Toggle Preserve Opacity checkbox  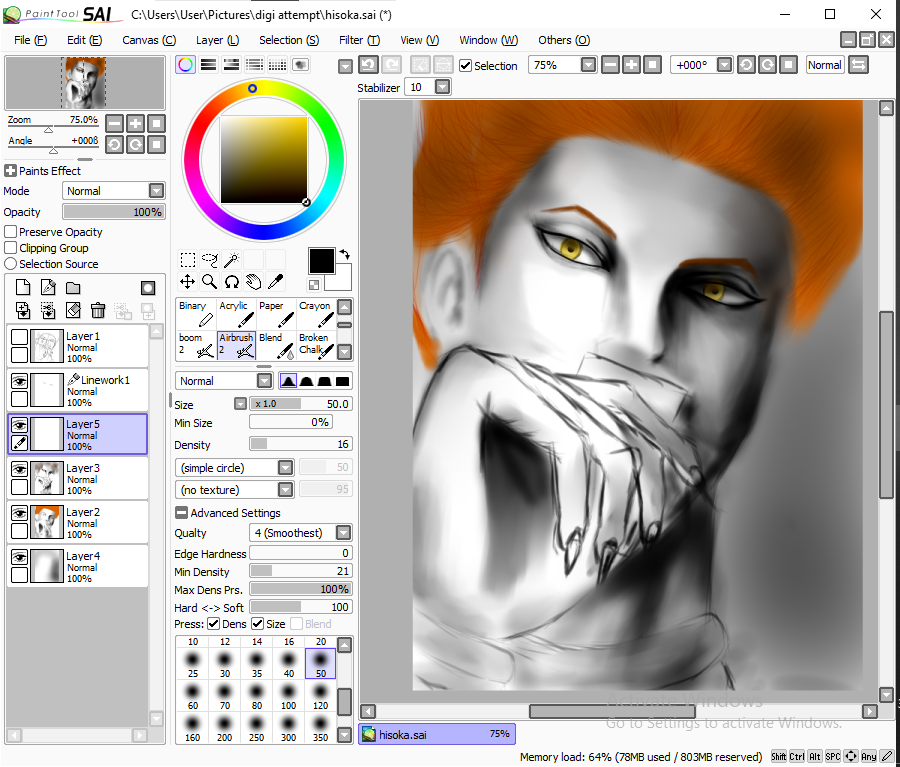pos(10,232)
